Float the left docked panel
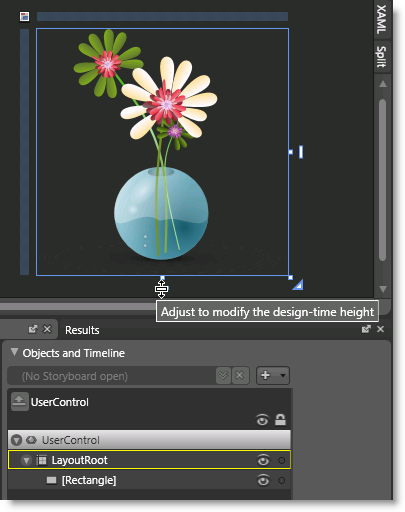The height and width of the screenshot is (512, 405). tap(33, 329)
